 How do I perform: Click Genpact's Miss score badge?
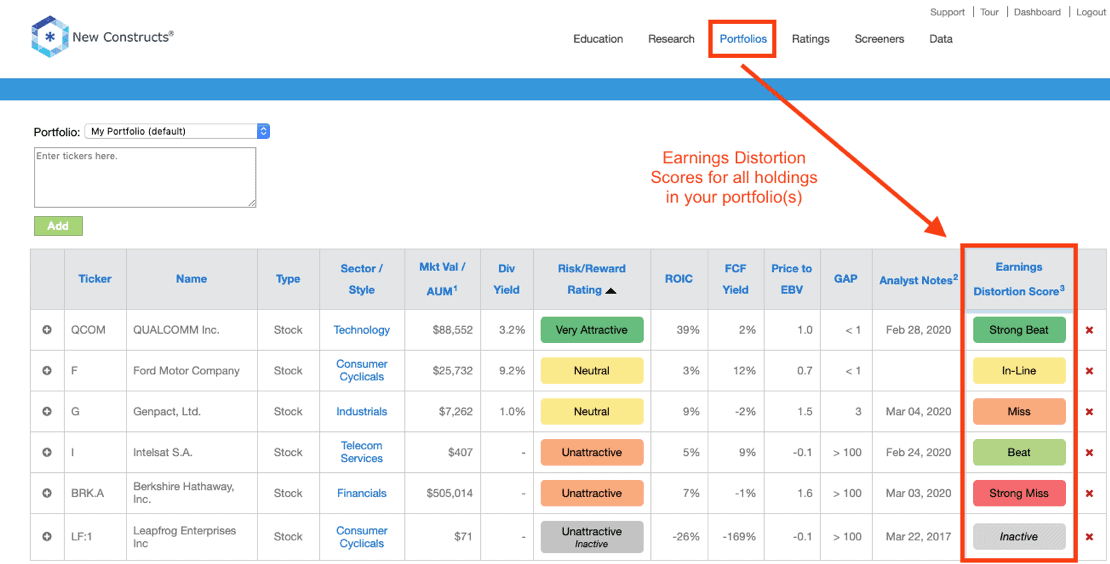pos(1019,411)
